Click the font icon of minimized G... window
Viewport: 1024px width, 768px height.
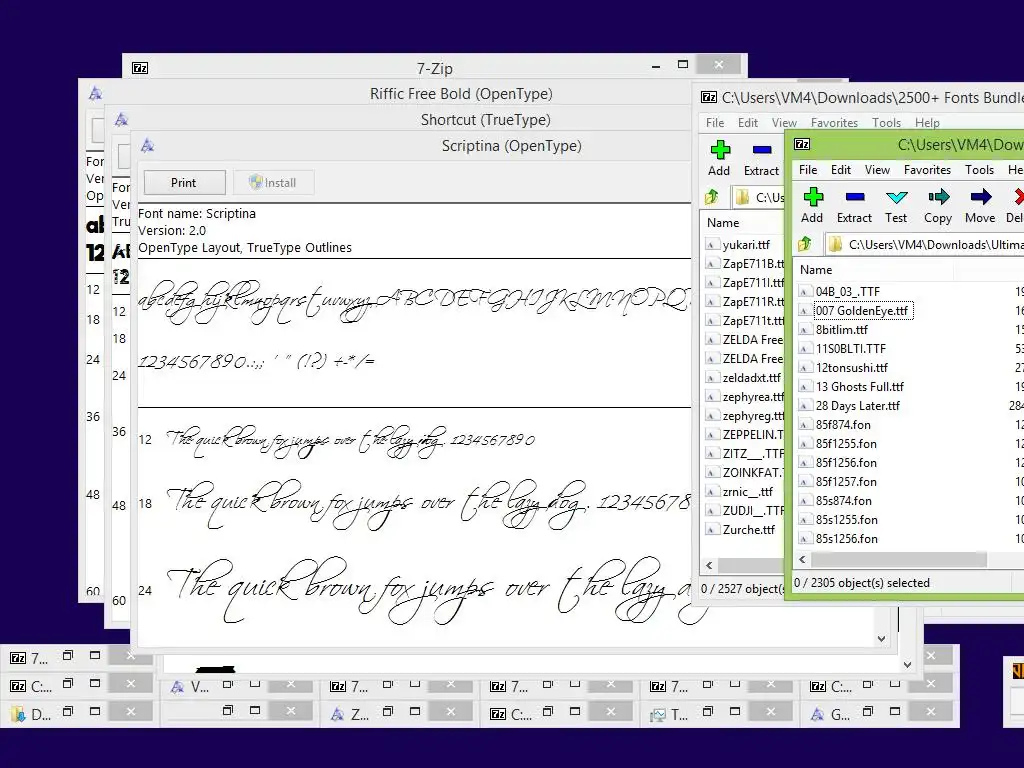tap(818, 714)
